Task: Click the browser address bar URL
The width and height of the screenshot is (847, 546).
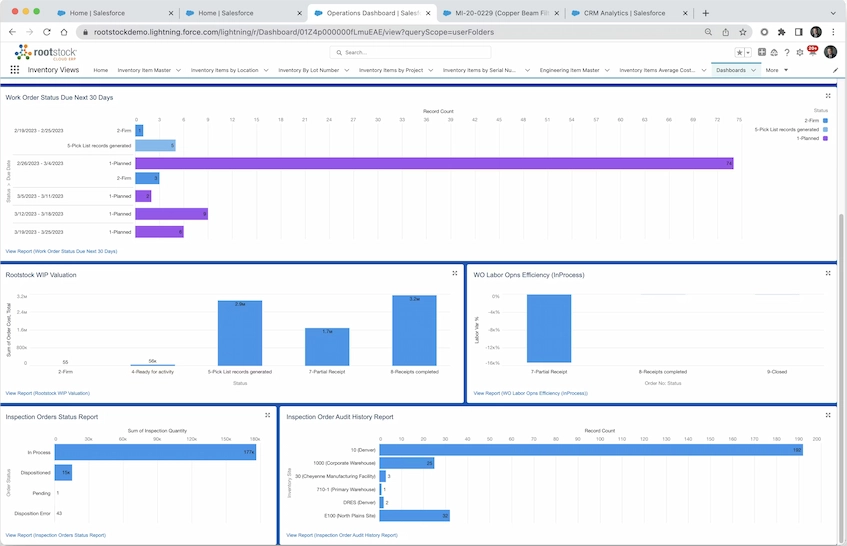Action: (x=294, y=32)
